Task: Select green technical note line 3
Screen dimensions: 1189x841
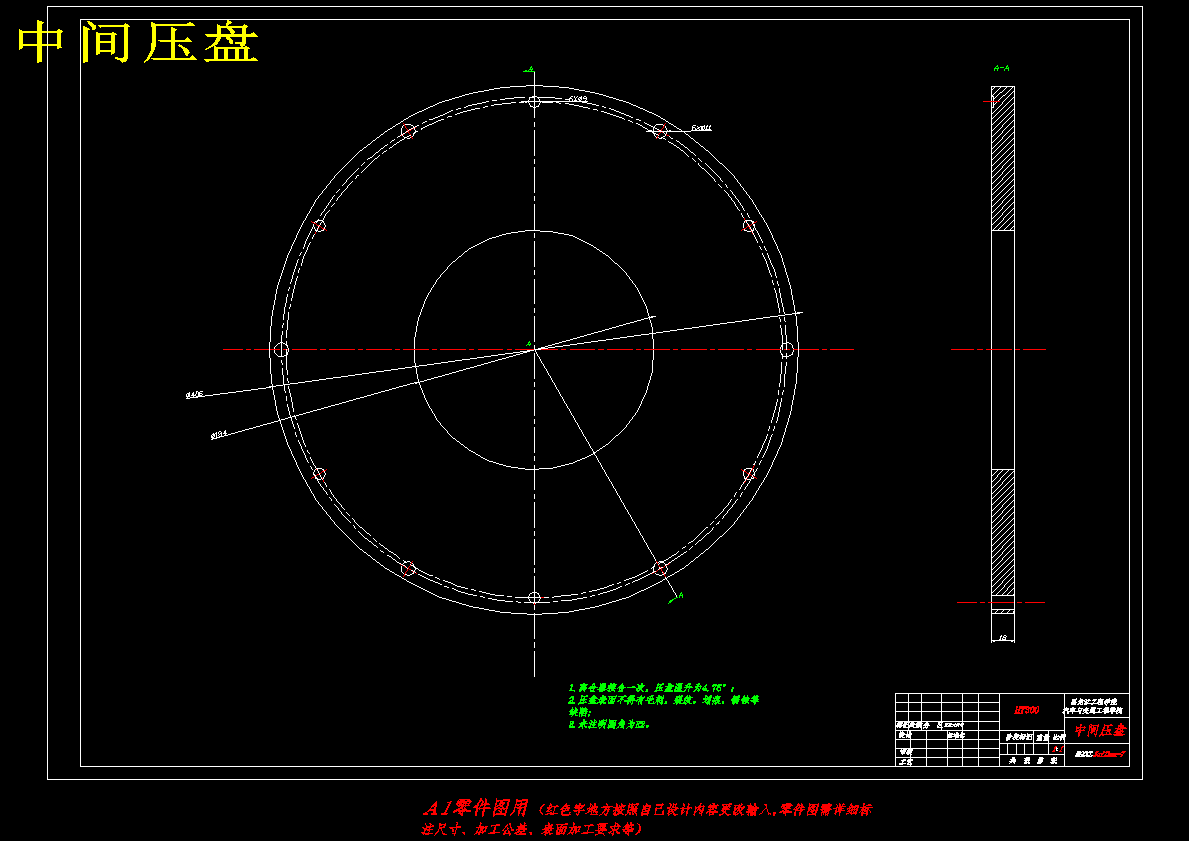Action: pos(609,724)
